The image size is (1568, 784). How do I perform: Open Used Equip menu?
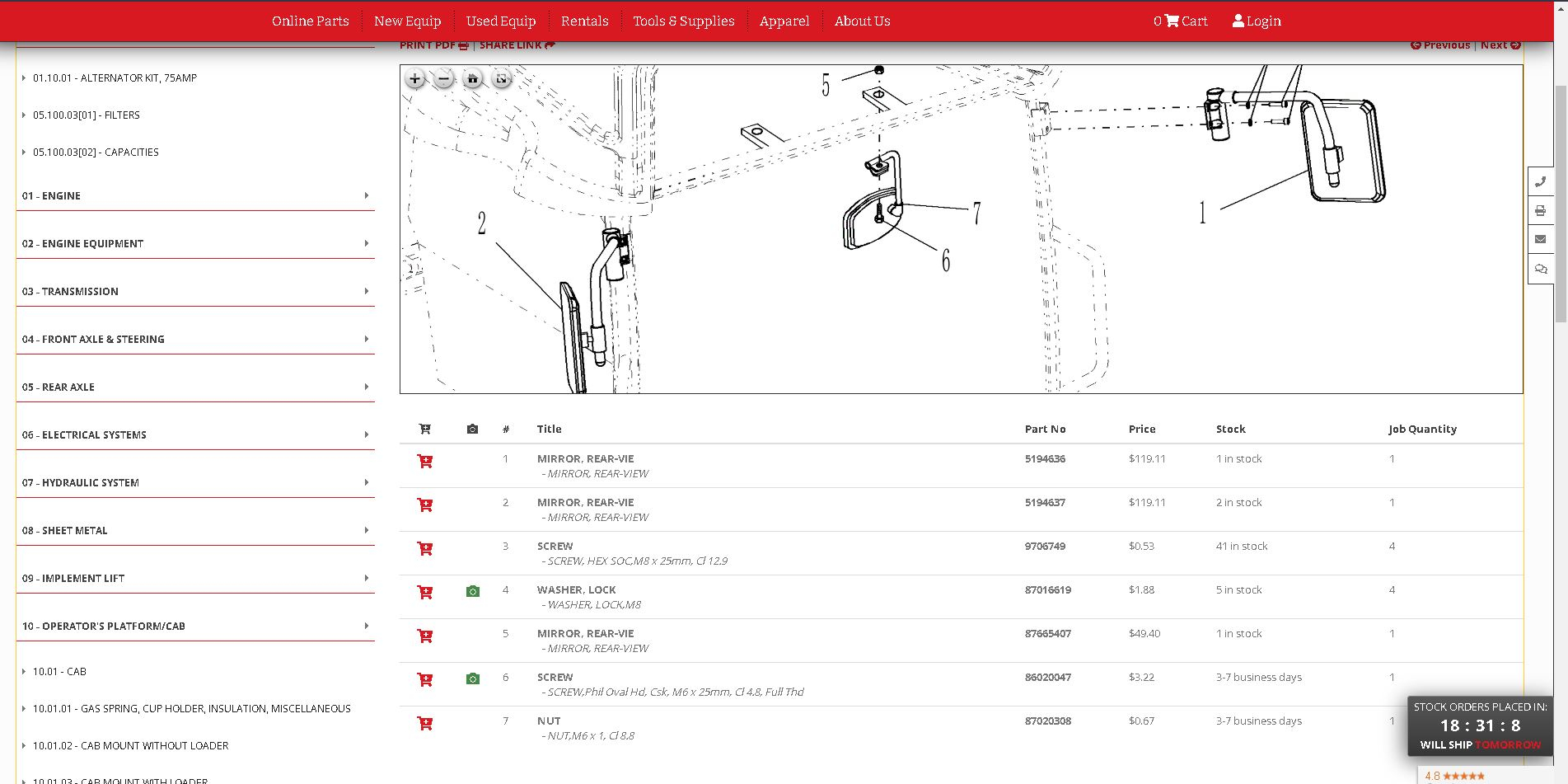(x=501, y=21)
